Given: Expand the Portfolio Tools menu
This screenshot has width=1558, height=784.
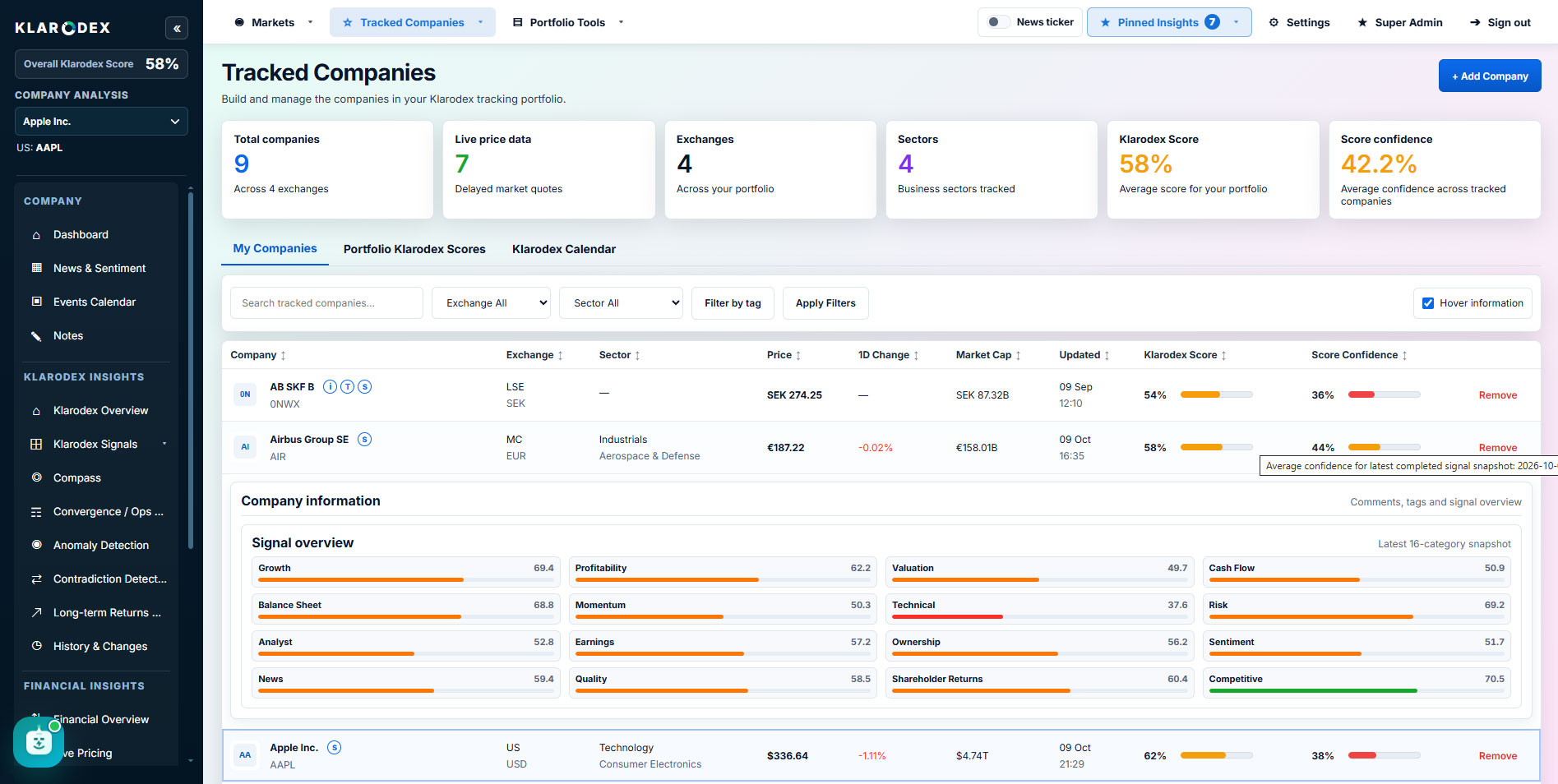Looking at the screenshot, I should (x=568, y=23).
